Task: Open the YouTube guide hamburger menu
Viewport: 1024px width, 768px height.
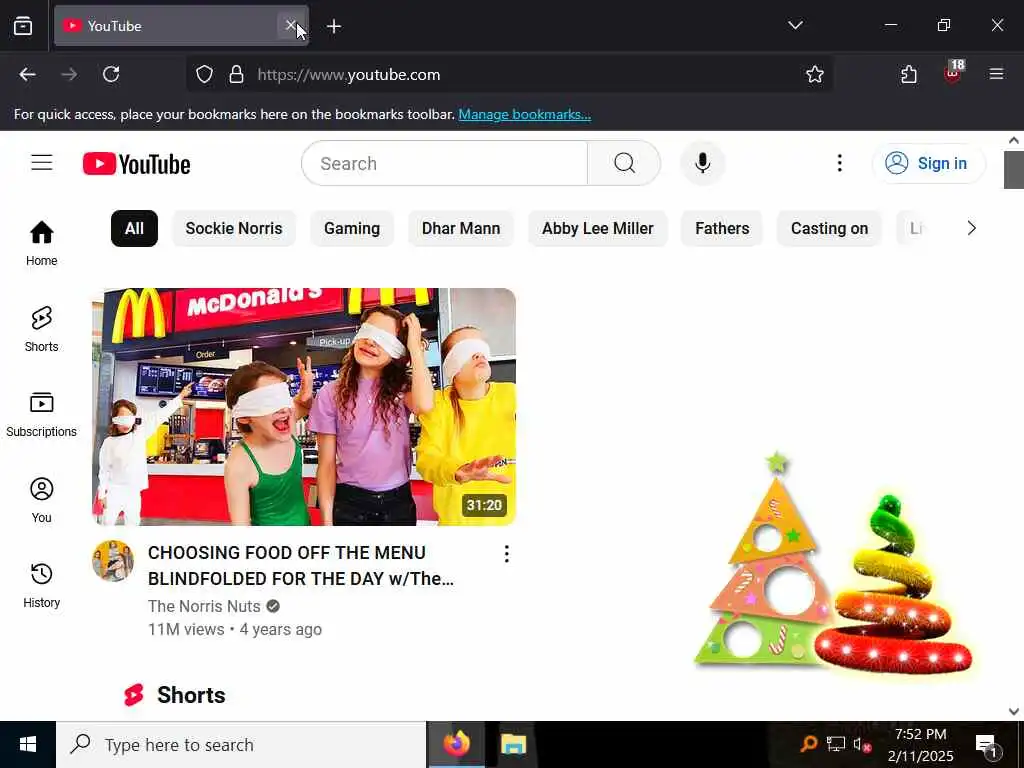Action: [42, 163]
